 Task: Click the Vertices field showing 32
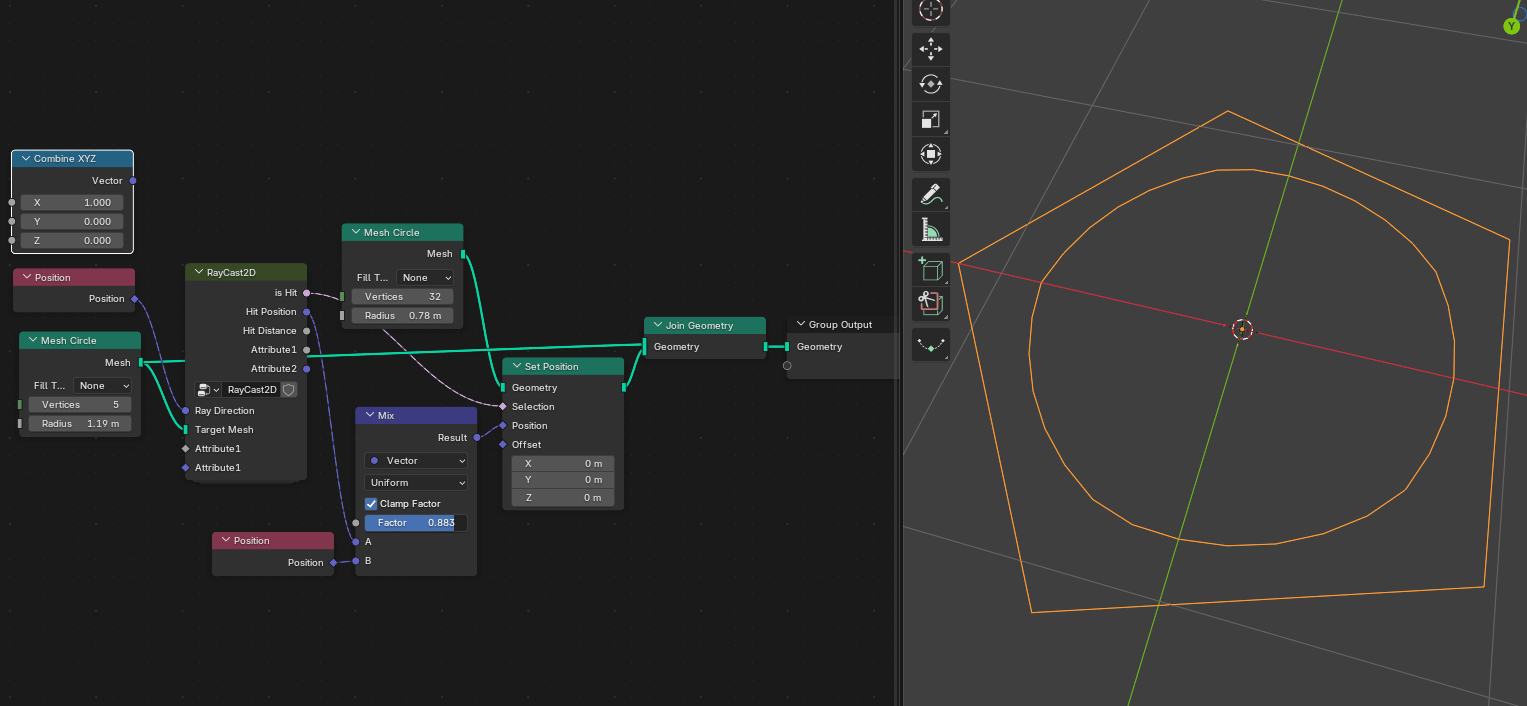tap(402, 297)
